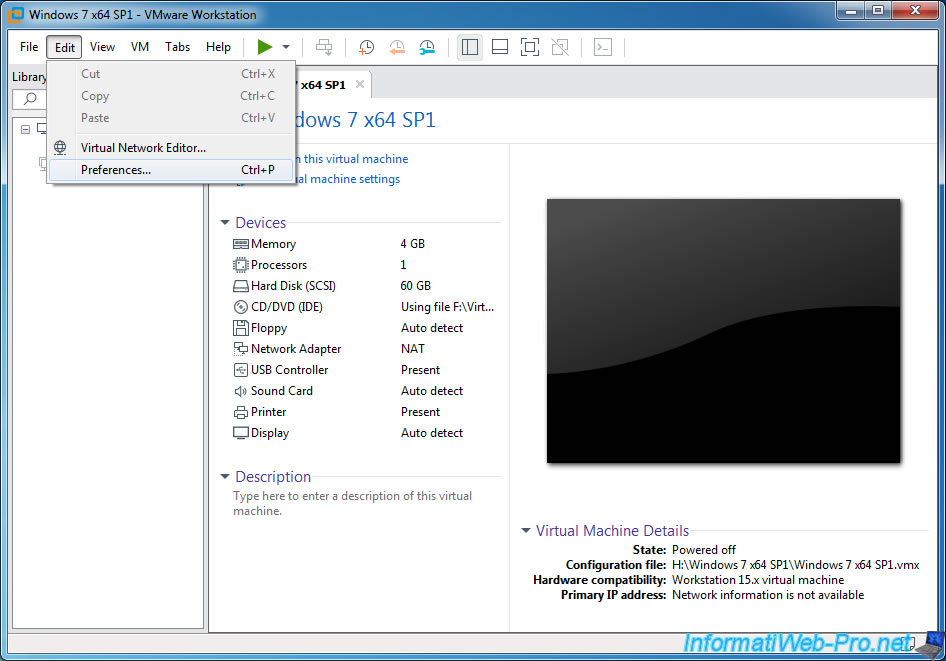
Task: Click the Sound Card speaker icon
Action: 241,391
